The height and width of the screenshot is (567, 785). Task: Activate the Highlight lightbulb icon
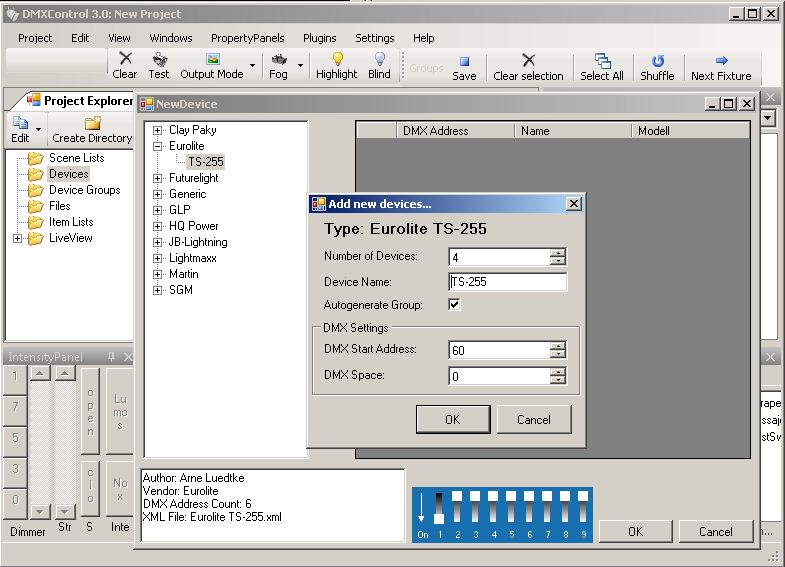tap(337, 59)
